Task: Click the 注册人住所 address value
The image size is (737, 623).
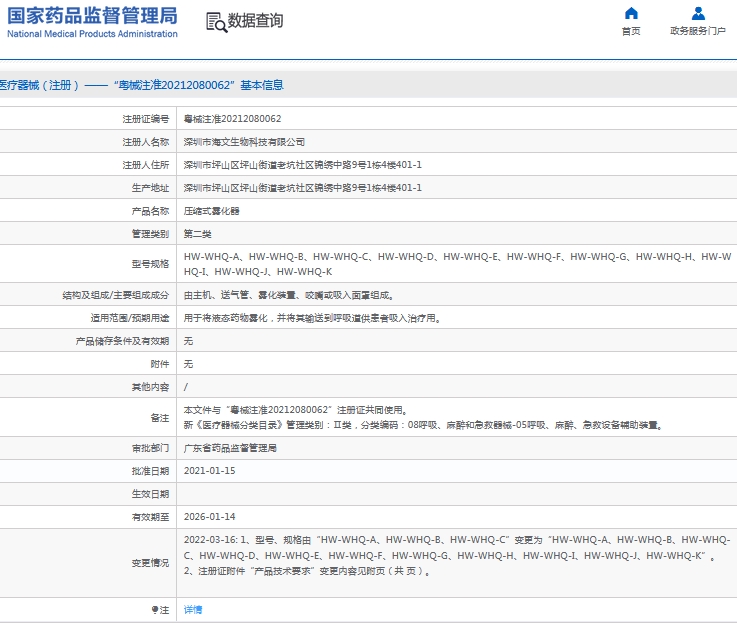Action: point(303,165)
